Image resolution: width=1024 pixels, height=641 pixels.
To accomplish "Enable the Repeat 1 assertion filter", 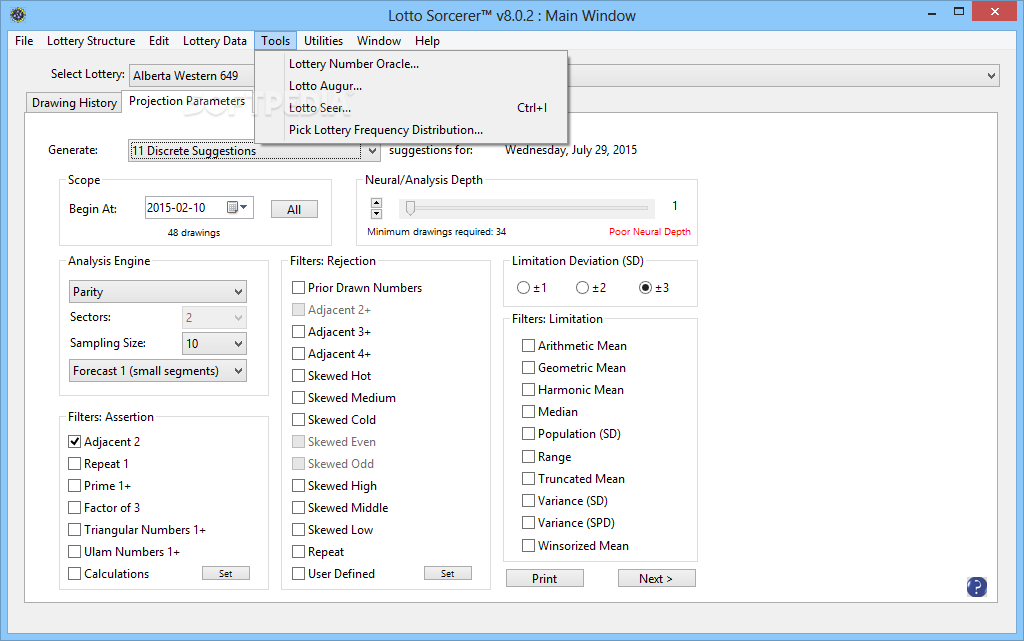I will pyautogui.click(x=74, y=464).
